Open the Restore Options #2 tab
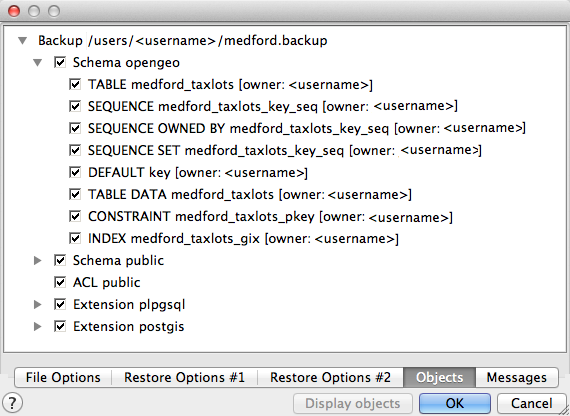The height and width of the screenshot is (416, 570). coord(330,377)
